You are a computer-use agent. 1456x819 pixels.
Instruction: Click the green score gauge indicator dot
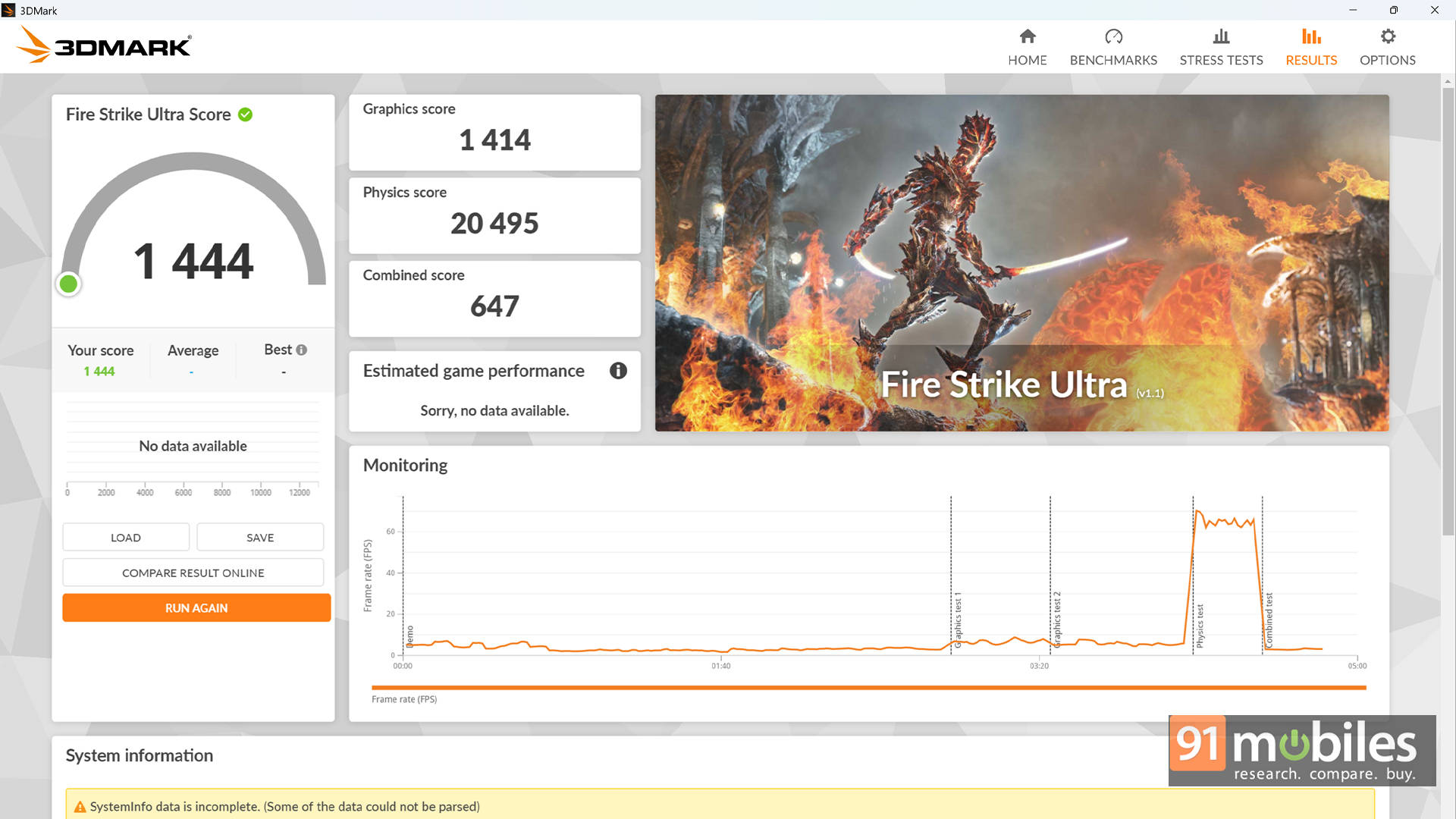point(68,284)
